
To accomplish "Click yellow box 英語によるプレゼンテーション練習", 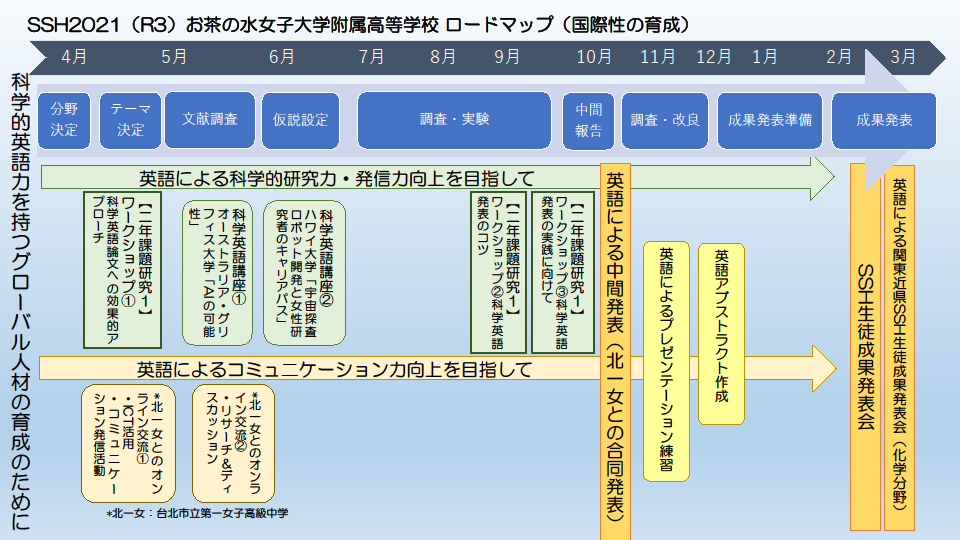I will (666, 361).
